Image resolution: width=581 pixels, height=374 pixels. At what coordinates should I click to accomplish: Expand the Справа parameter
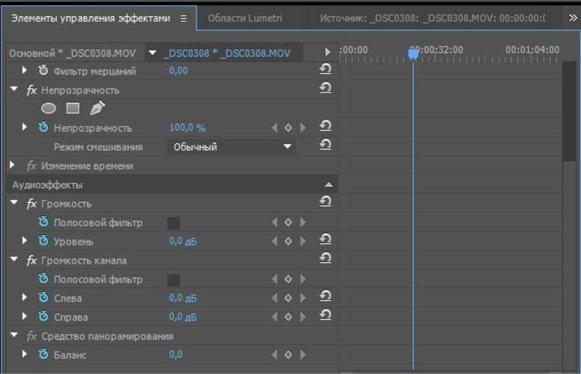click(24, 316)
